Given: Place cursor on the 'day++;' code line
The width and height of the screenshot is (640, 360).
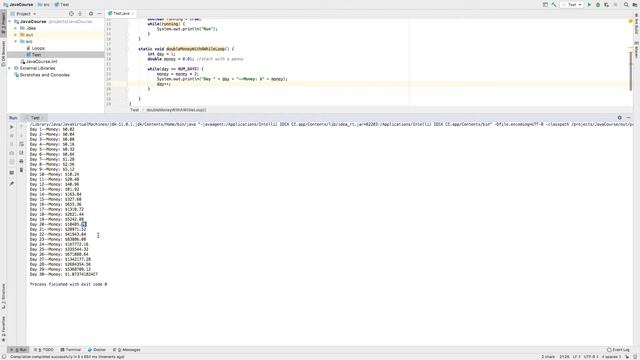Looking at the screenshot, I should click(x=164, y=84).
